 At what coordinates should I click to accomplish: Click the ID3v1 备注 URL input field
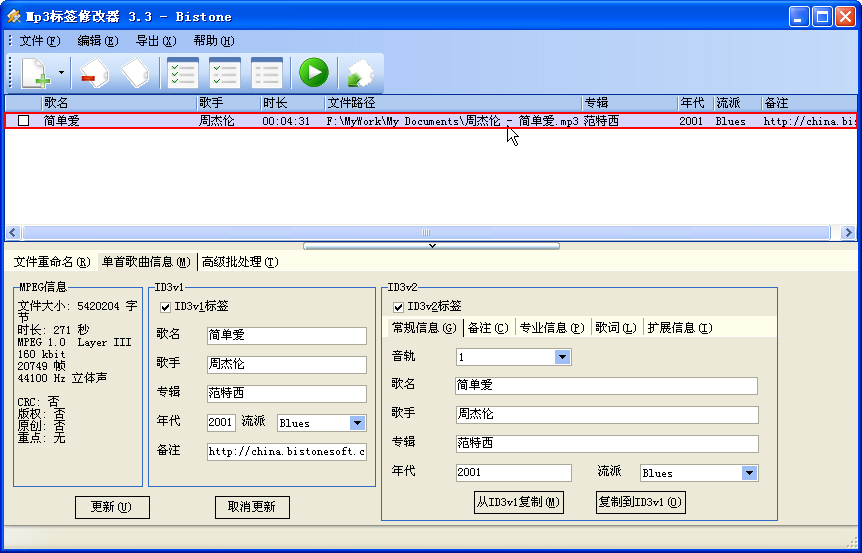click(286, 452)
